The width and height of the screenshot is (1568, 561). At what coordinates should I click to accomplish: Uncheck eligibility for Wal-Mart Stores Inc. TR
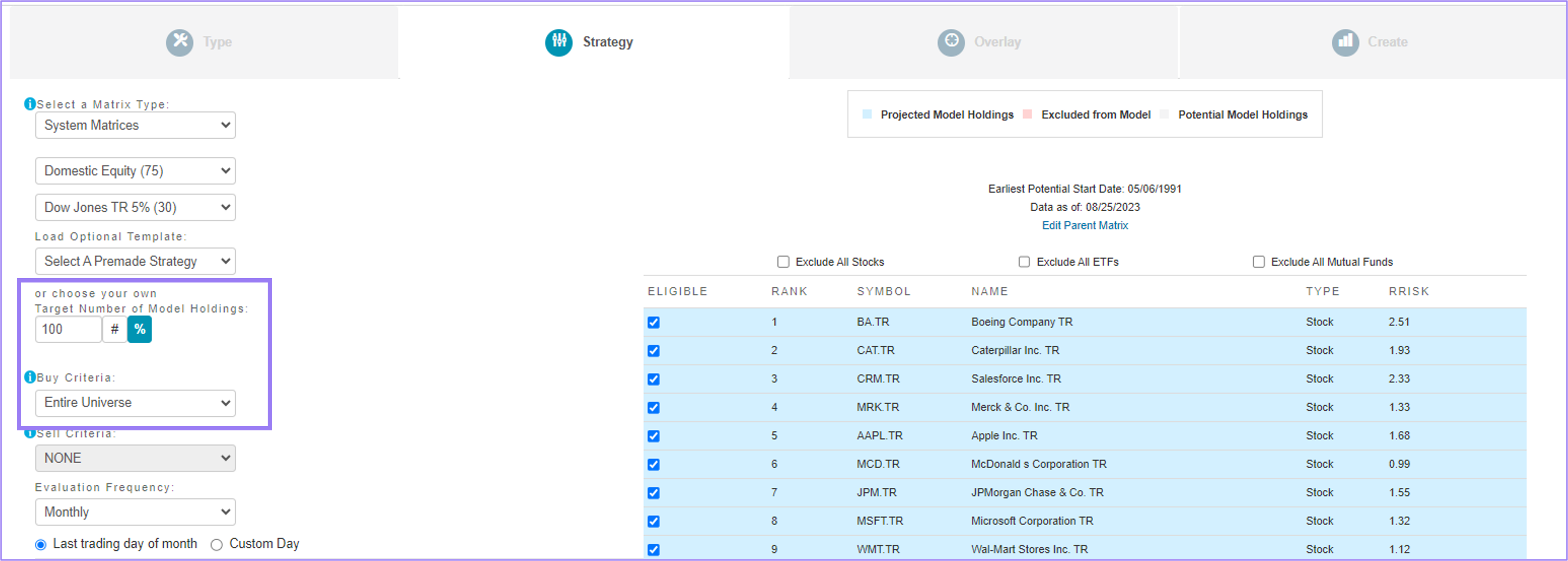point(654,549)
